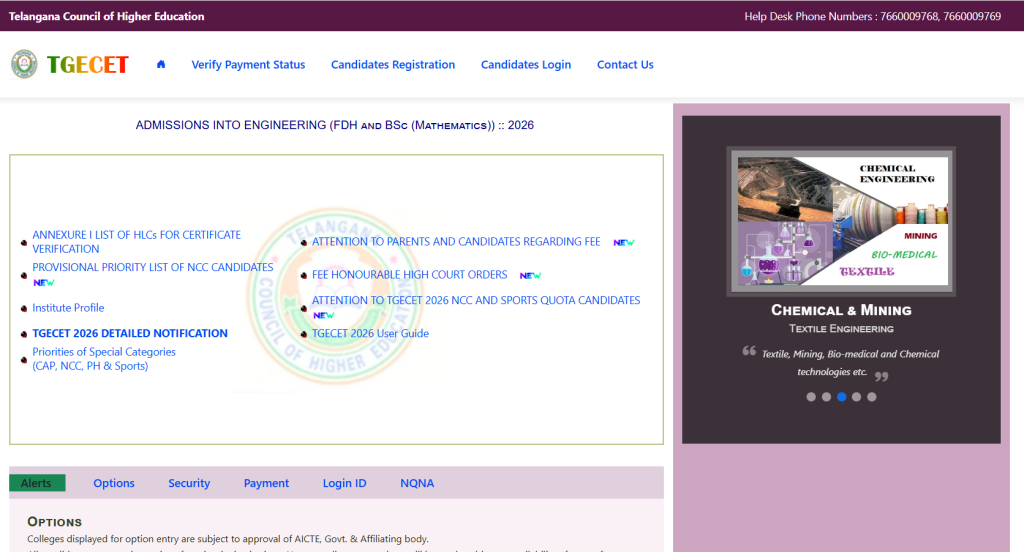Click the colleges option entry approval sentence
This screenshot has height=552, width=1024.
pos(228,539)
